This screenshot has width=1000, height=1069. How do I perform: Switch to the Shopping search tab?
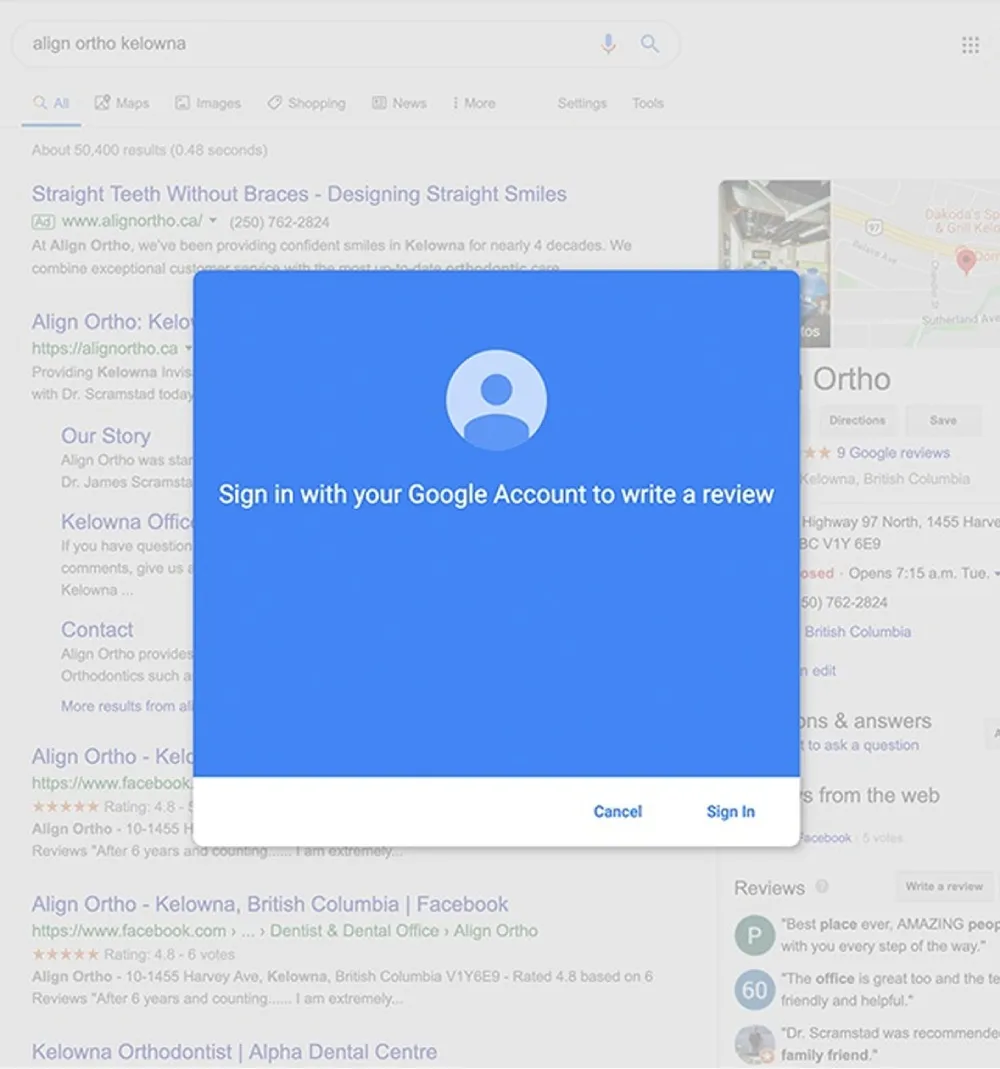tap(306, 103)
